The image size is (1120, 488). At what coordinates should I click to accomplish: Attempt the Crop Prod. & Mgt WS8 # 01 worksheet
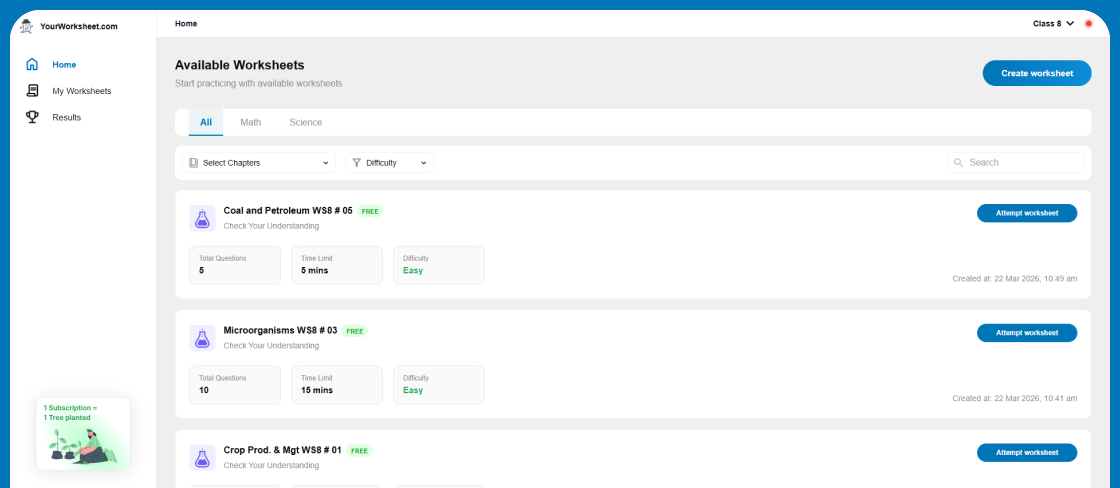(x=1027, y=452)
